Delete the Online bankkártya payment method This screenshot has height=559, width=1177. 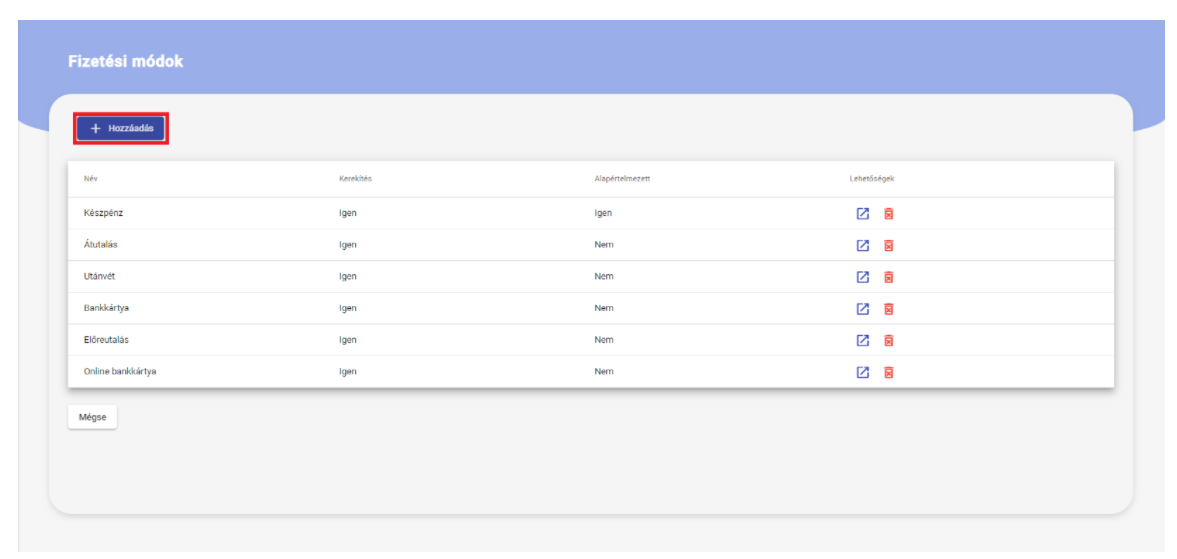click(888, 372)
